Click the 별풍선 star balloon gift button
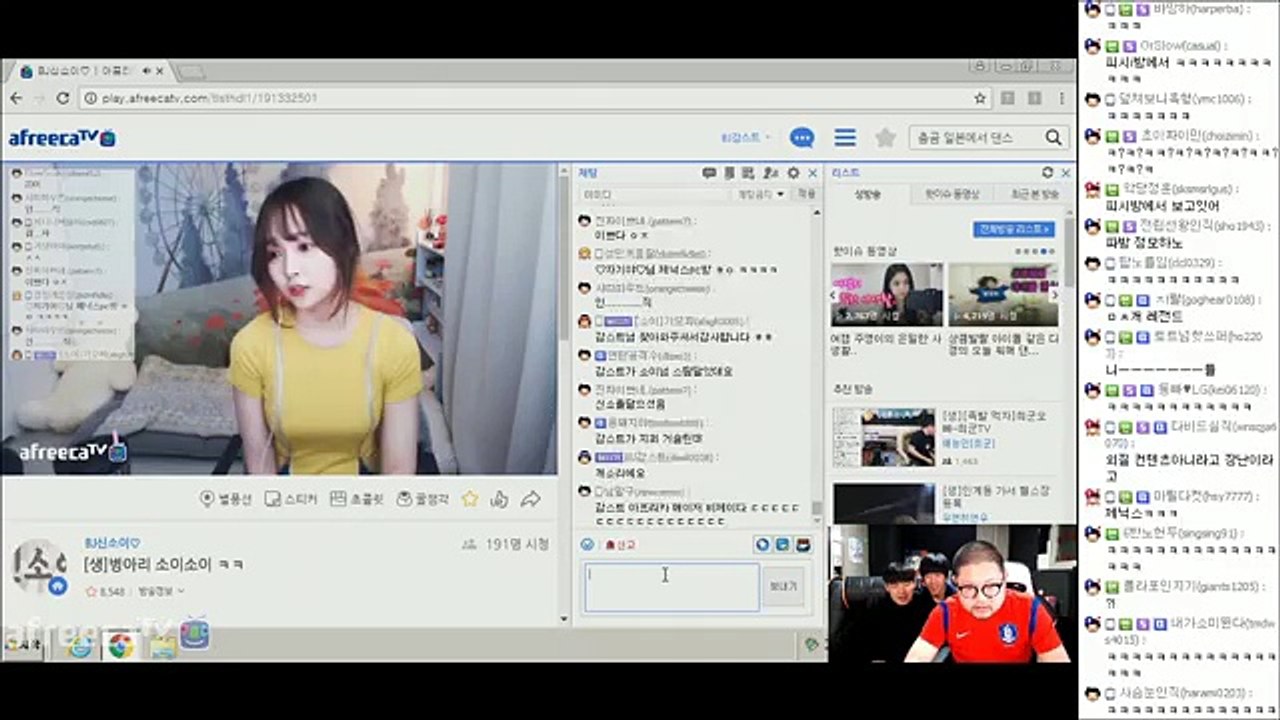 (x=226, y=499)
